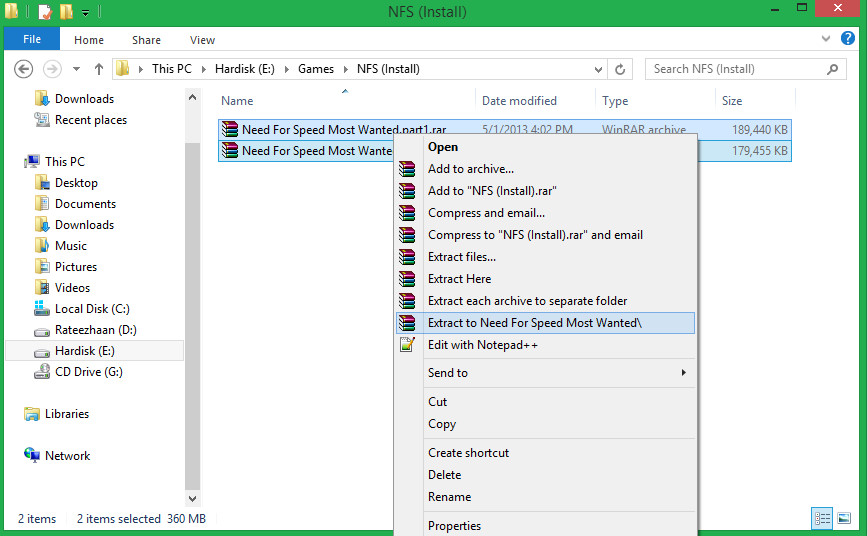Open the Help question mark icon
The width and height of the screenshot is (868, 536).
pyautogui.click(x=848, y=38)
